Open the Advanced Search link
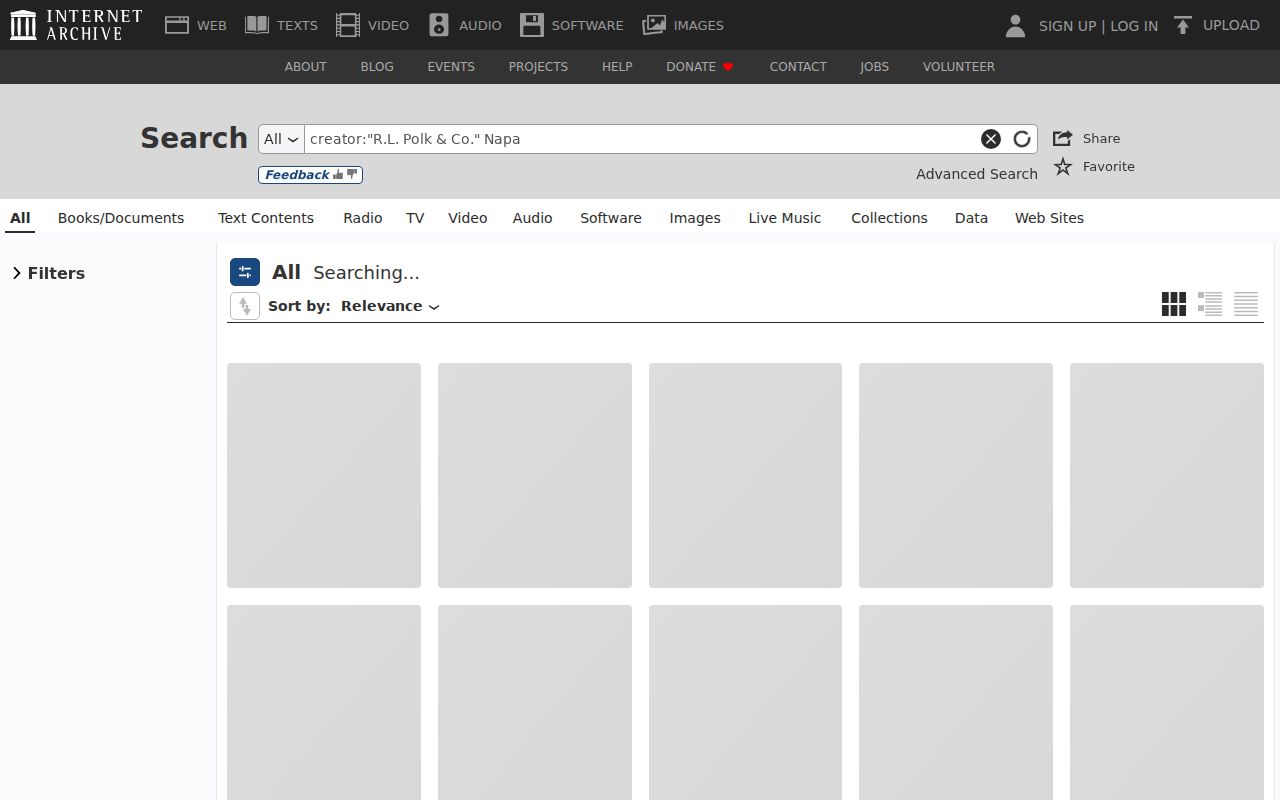This screenshot has width=1280, height=800. click(977, 174)
